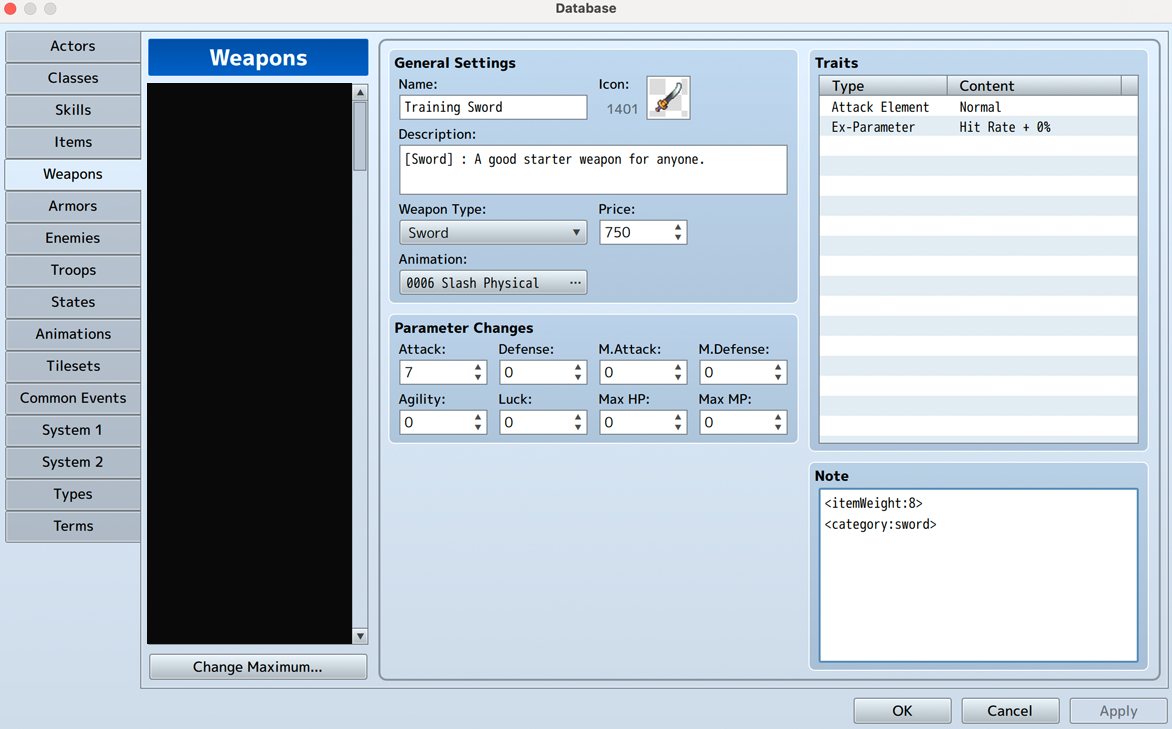Click the Max MP value field
Screen dimensions: 1172x729
pyautogui.click(x=735, y=422)
